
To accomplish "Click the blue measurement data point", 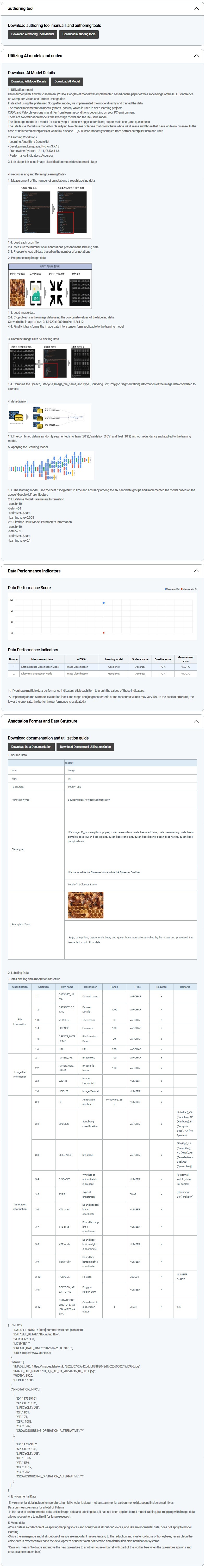I will (104, 603).
